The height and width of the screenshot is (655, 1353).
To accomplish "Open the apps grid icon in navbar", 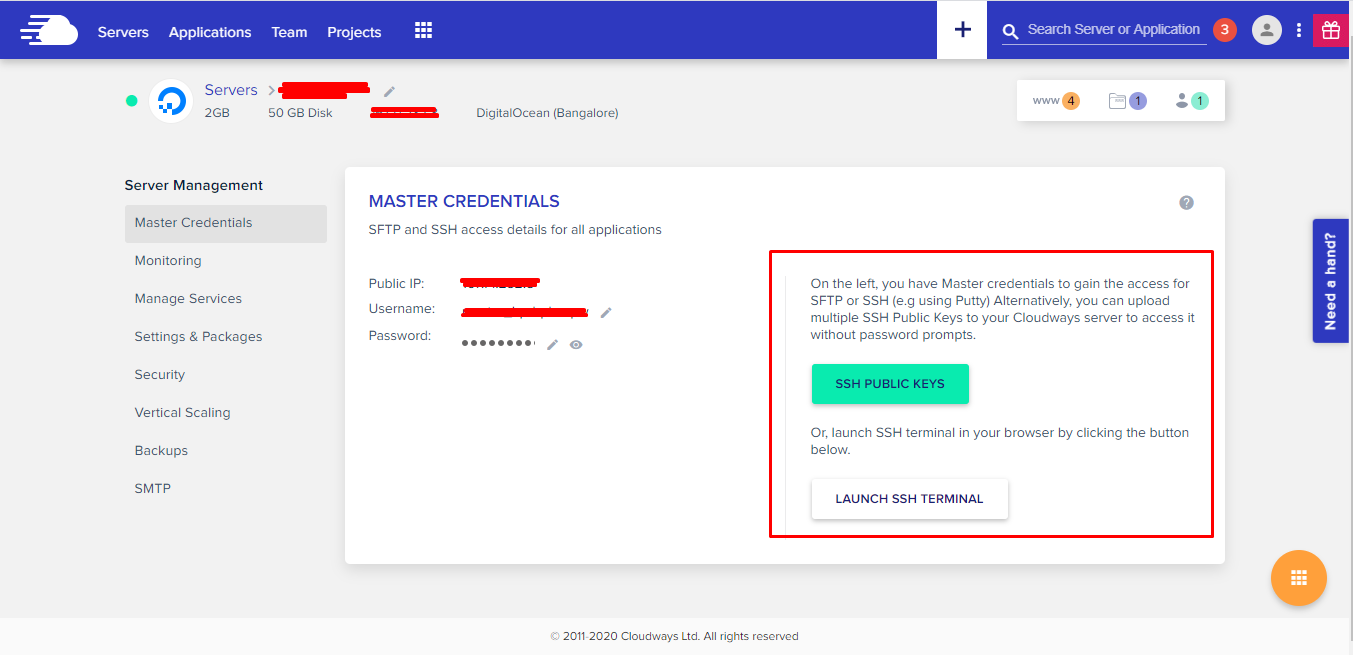I will tap(423, 31).
